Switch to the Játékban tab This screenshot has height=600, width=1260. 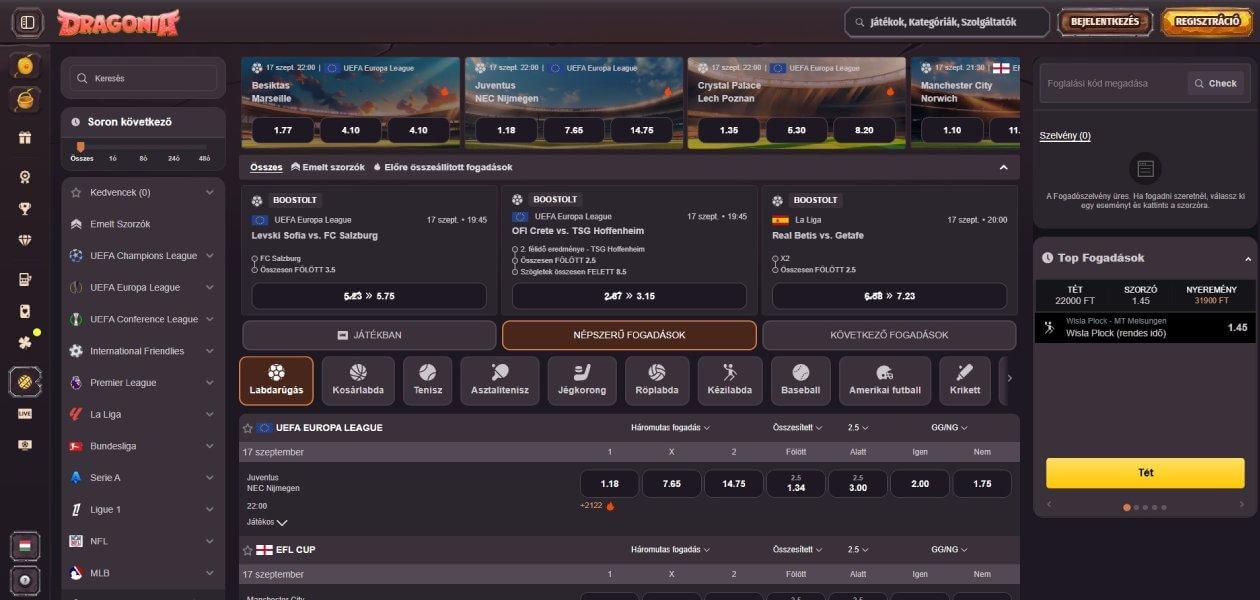[369, 335]
